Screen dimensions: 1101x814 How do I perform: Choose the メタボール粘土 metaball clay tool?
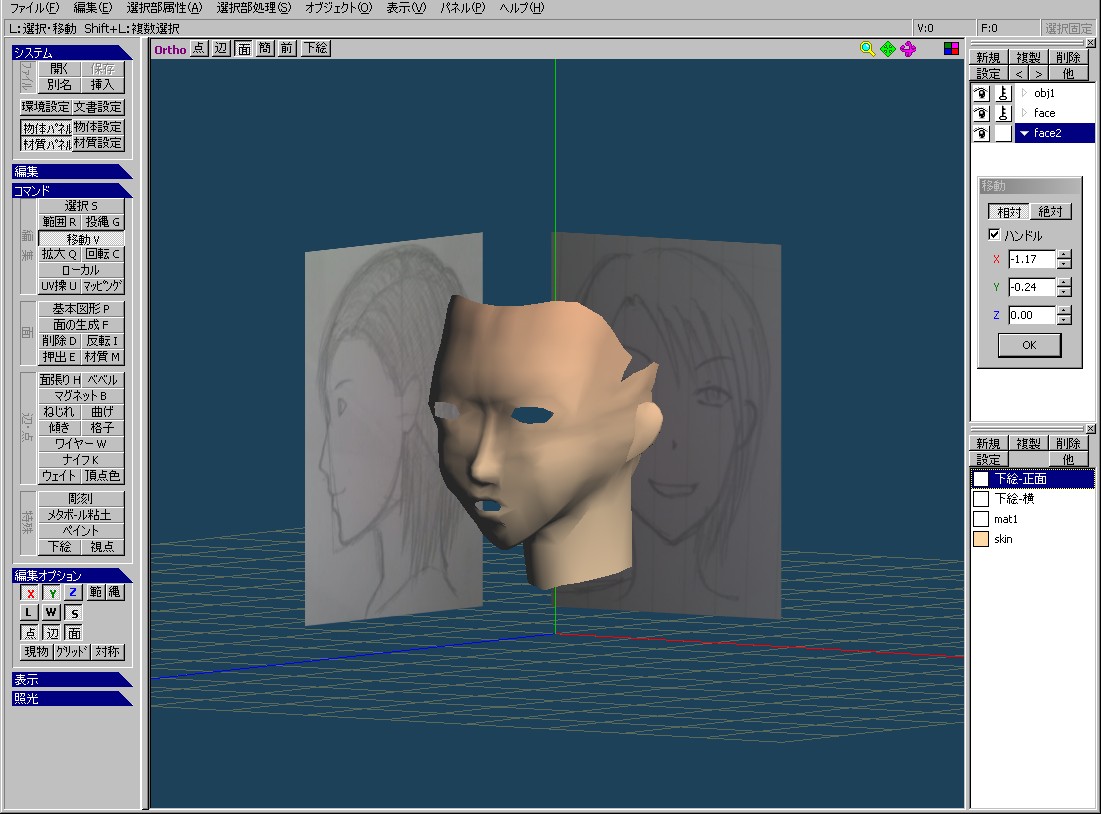[x=81, y=514]
